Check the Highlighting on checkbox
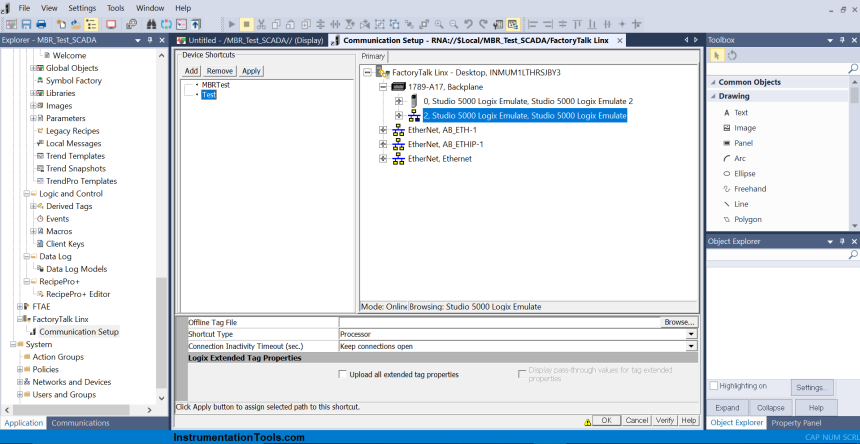Viewport: 860px width, 444px height. [x=714, y=386]
